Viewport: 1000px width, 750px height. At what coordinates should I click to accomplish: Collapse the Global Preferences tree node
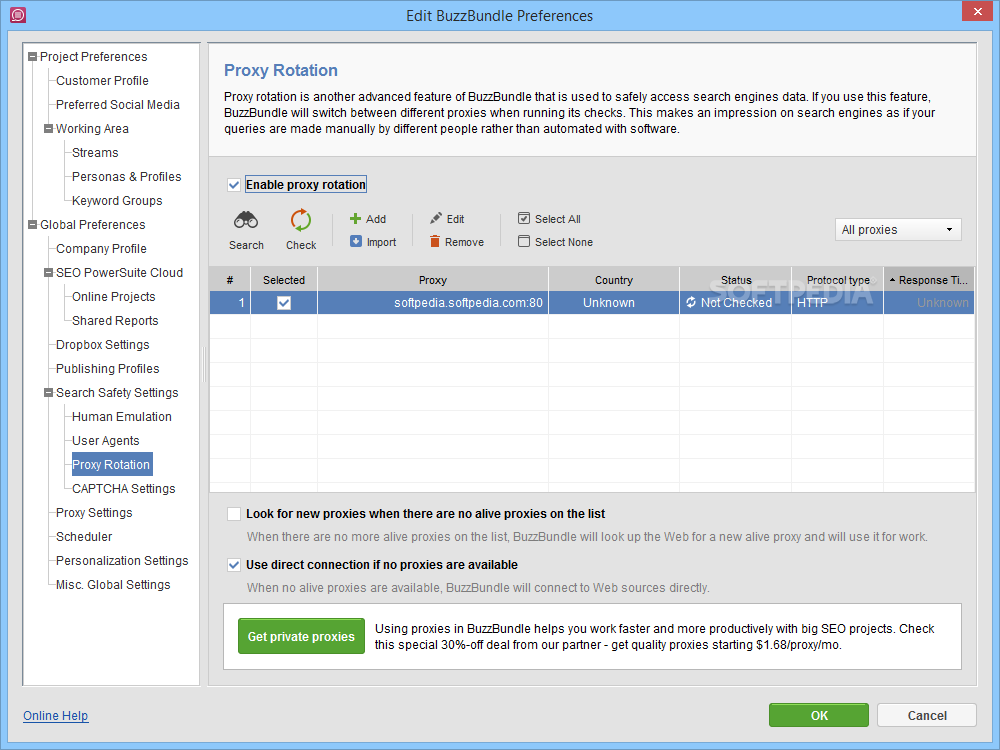(x=33, y=224)
